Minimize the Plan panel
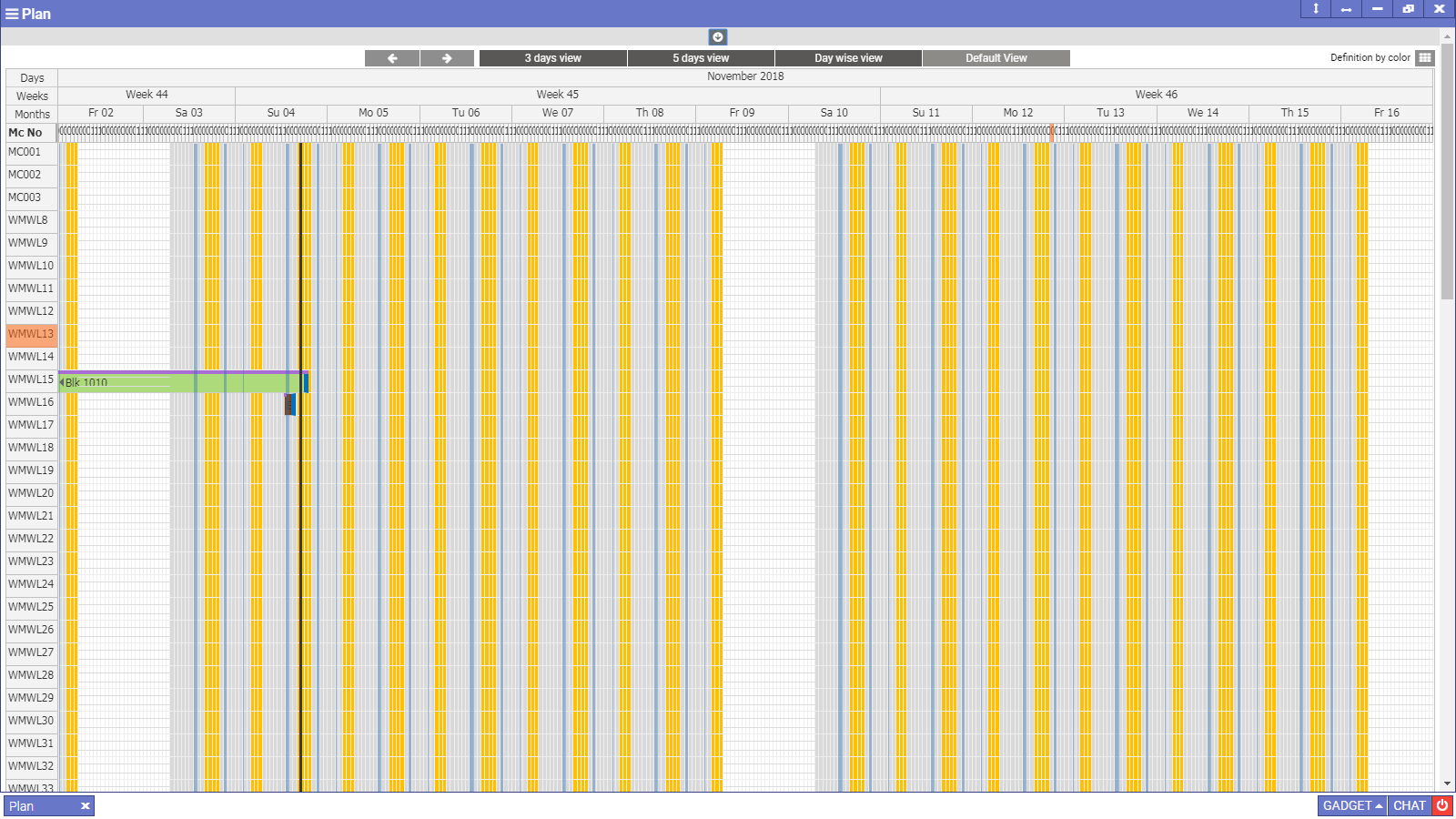 click(1377, 8)
